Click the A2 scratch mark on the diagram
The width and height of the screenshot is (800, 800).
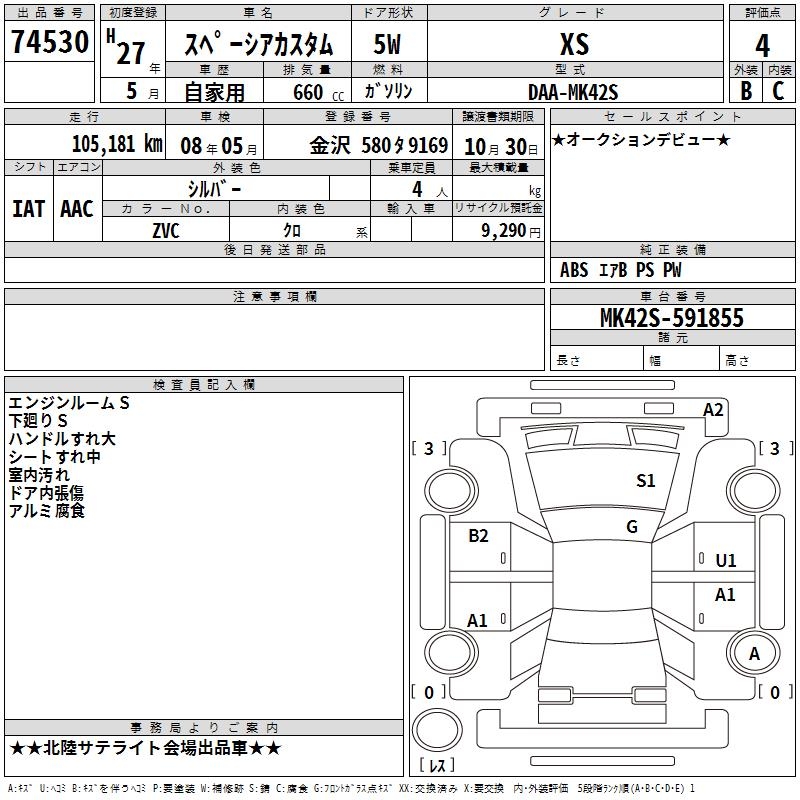(713, 410)
